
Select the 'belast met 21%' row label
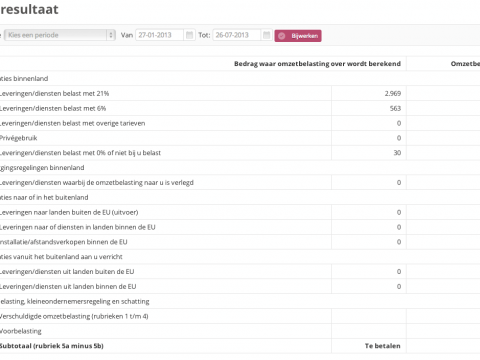[x=55, y=93]
